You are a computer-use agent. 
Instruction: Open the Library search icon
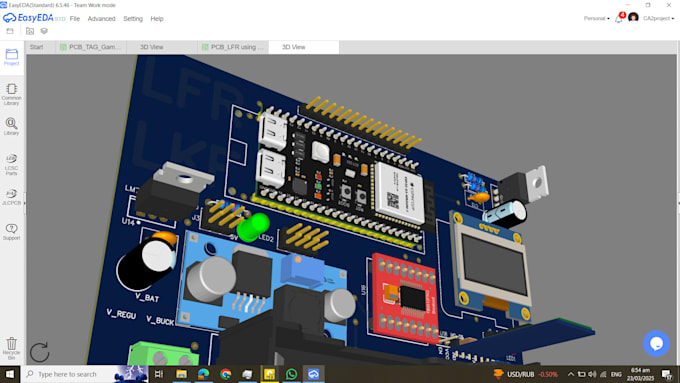pos(11,126)
